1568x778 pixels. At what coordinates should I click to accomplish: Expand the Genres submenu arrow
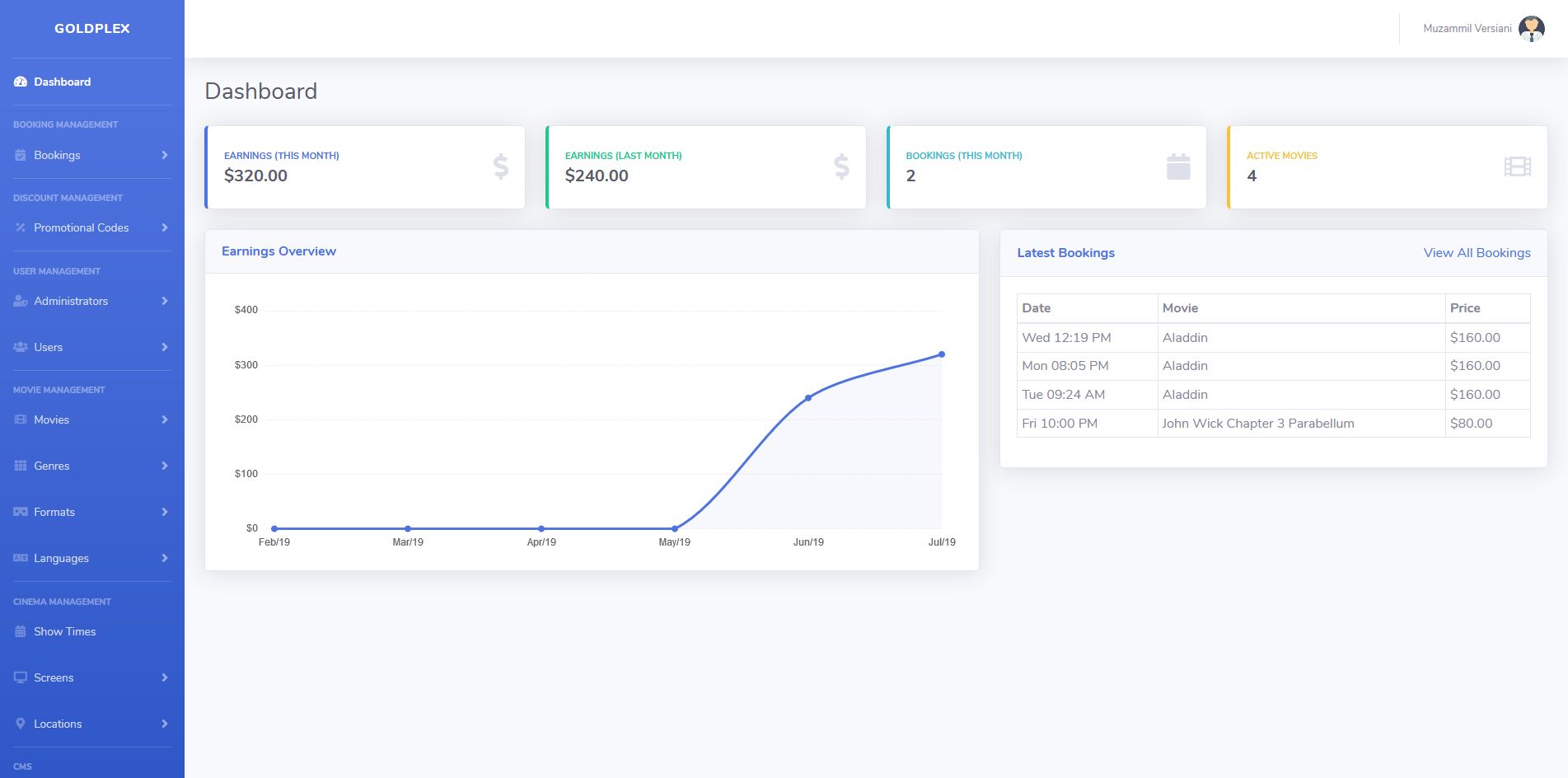(165, 466)
